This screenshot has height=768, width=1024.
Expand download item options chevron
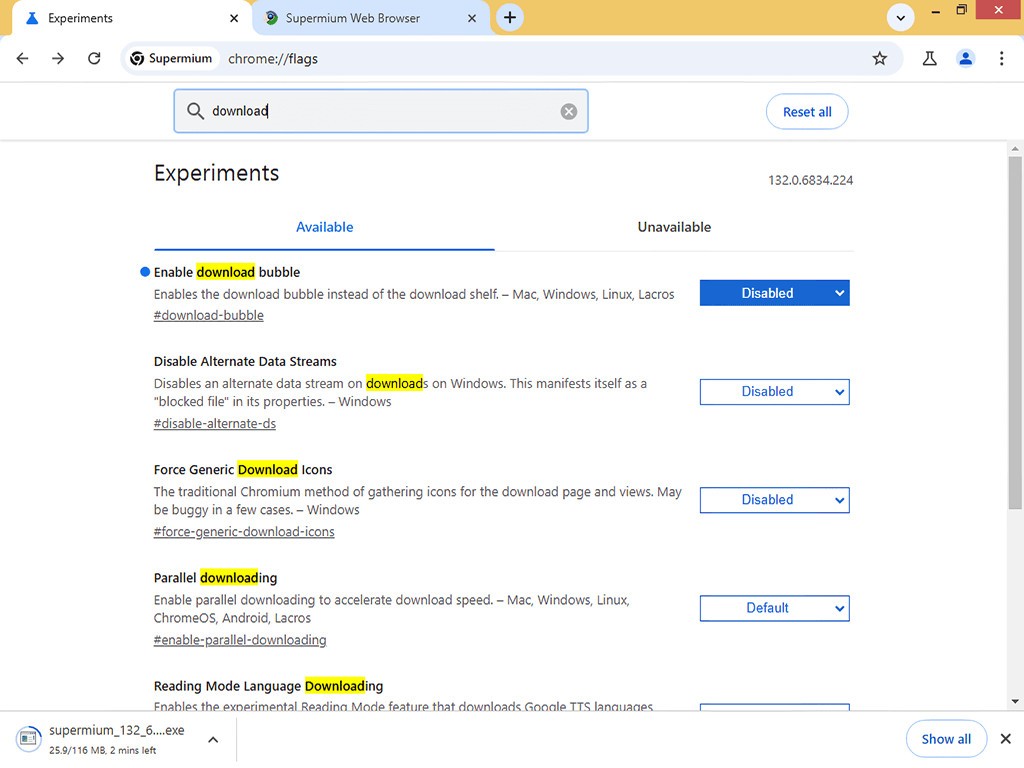pos(213,739)
